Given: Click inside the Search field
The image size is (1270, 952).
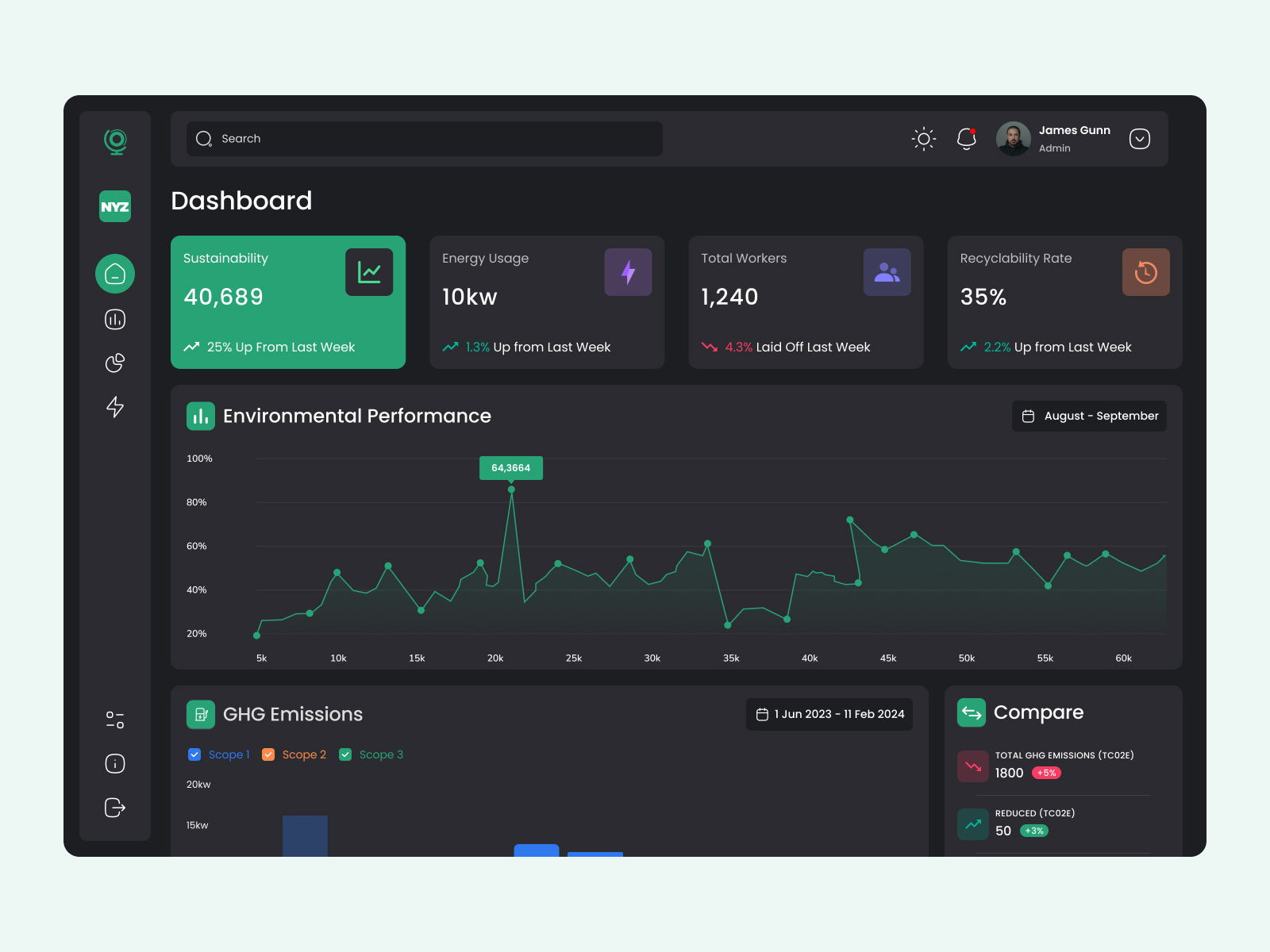Looking at the screenshot, I should pyautogui.click(x=423, y=139).
